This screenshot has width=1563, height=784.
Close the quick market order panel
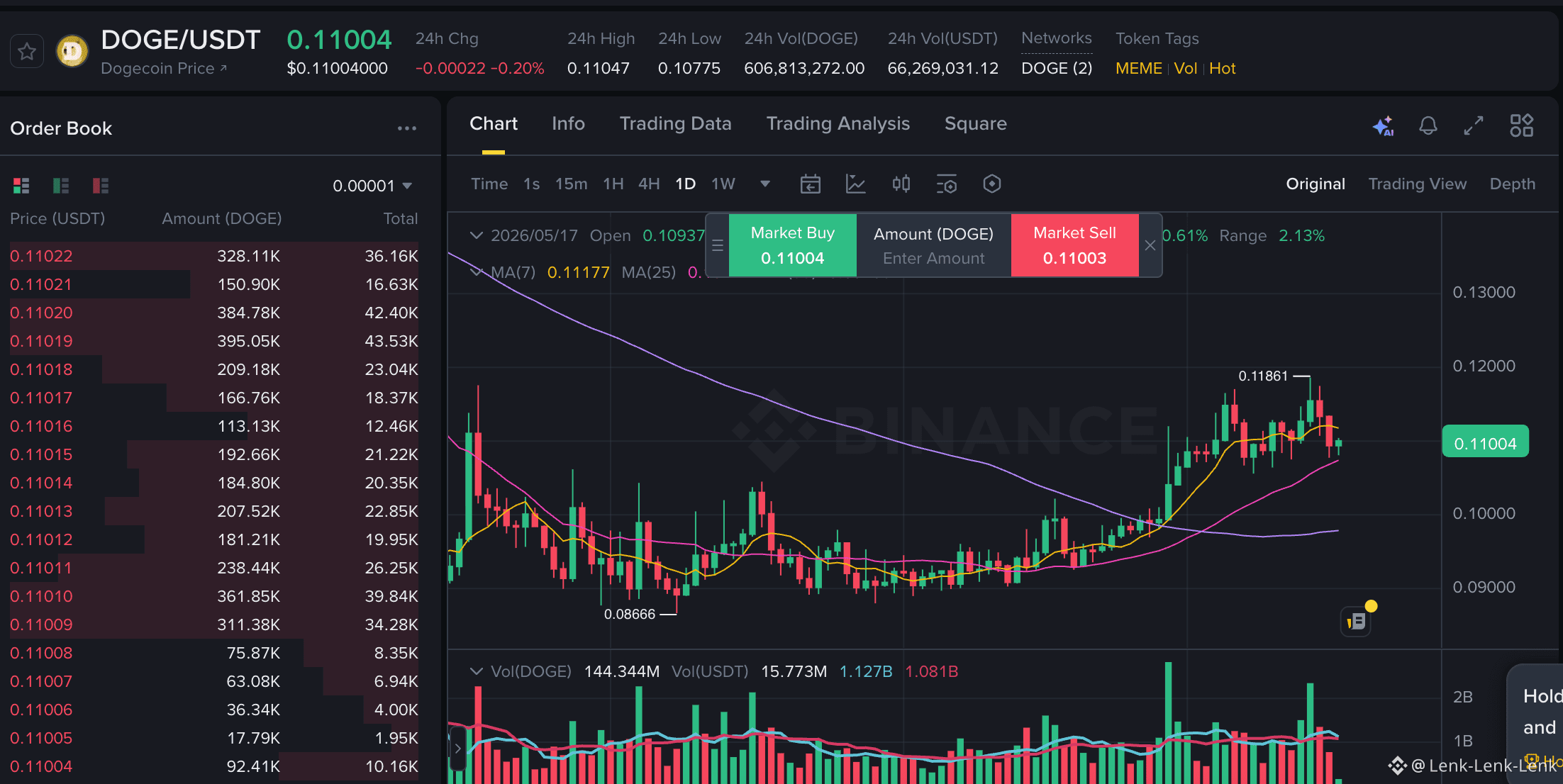pyautogui.click(x=1150, y=245)
